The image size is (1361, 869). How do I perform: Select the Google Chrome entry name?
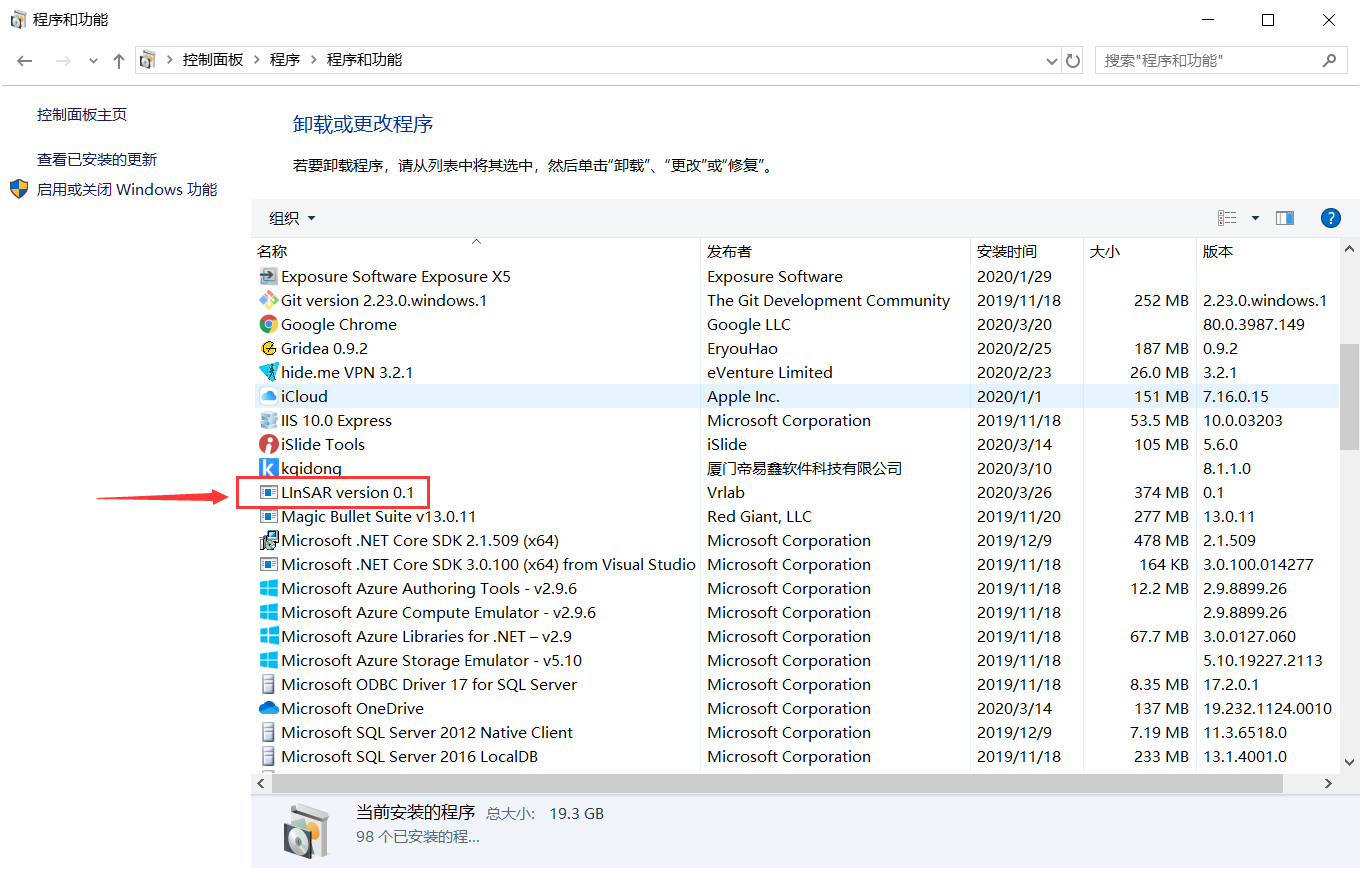pos(339,325)
